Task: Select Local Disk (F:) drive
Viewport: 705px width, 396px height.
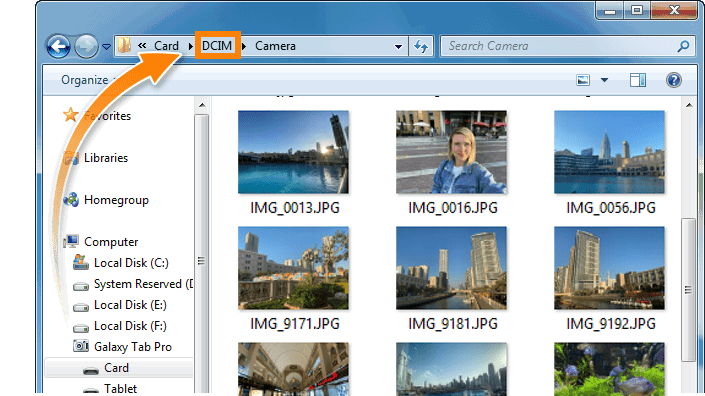Action: 130,326
